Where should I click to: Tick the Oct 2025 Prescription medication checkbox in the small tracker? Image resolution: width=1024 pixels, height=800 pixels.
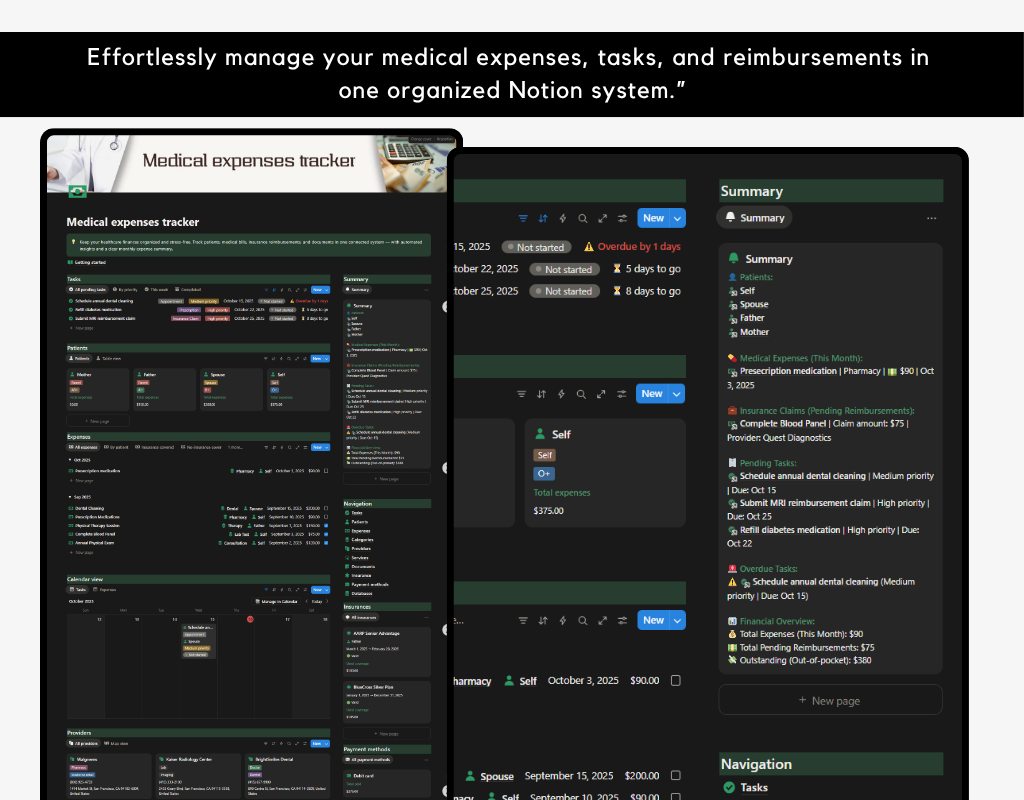(326, 471)
